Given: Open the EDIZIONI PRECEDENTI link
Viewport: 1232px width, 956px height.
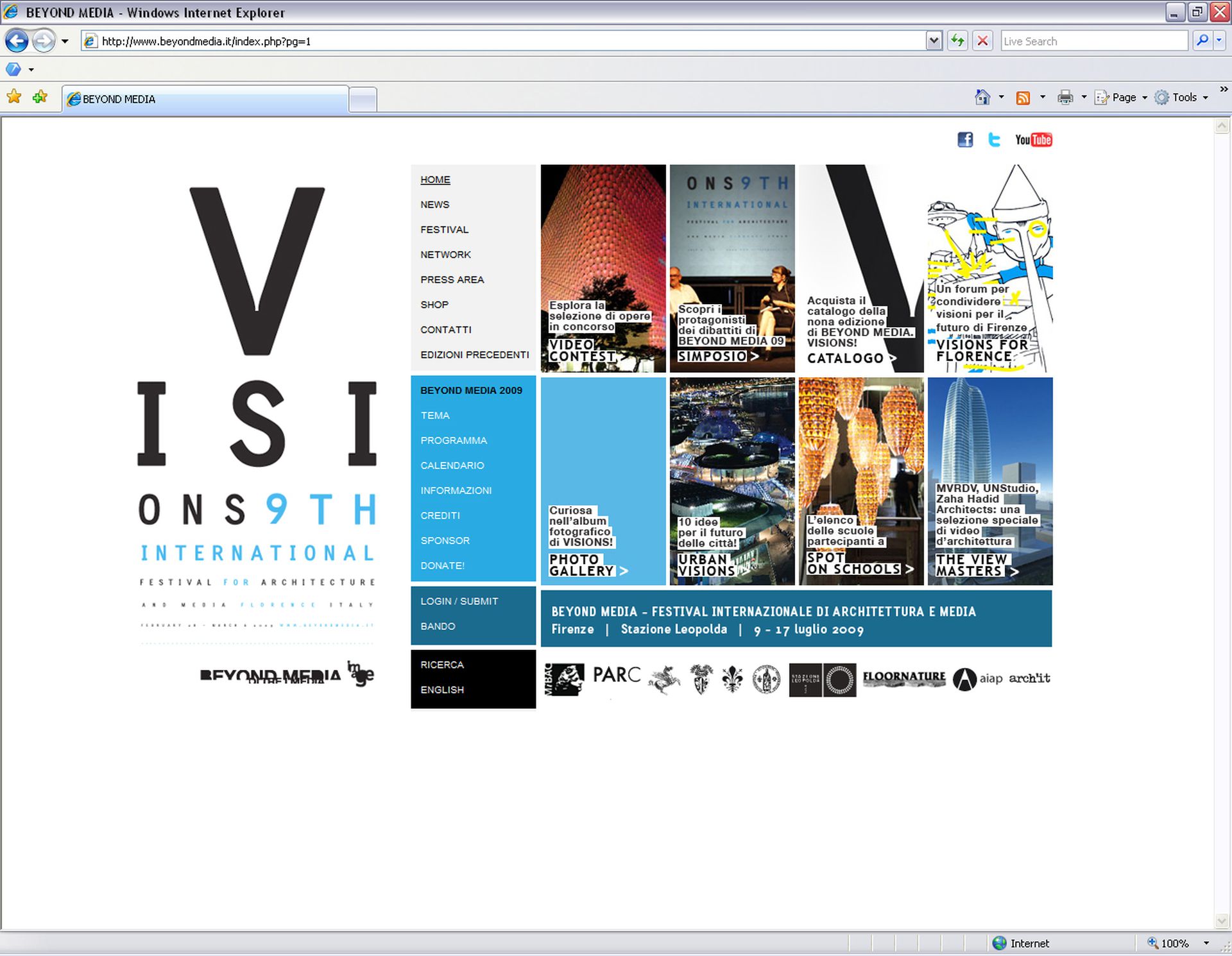Looking at the screenshot, I should coord(474,355).
